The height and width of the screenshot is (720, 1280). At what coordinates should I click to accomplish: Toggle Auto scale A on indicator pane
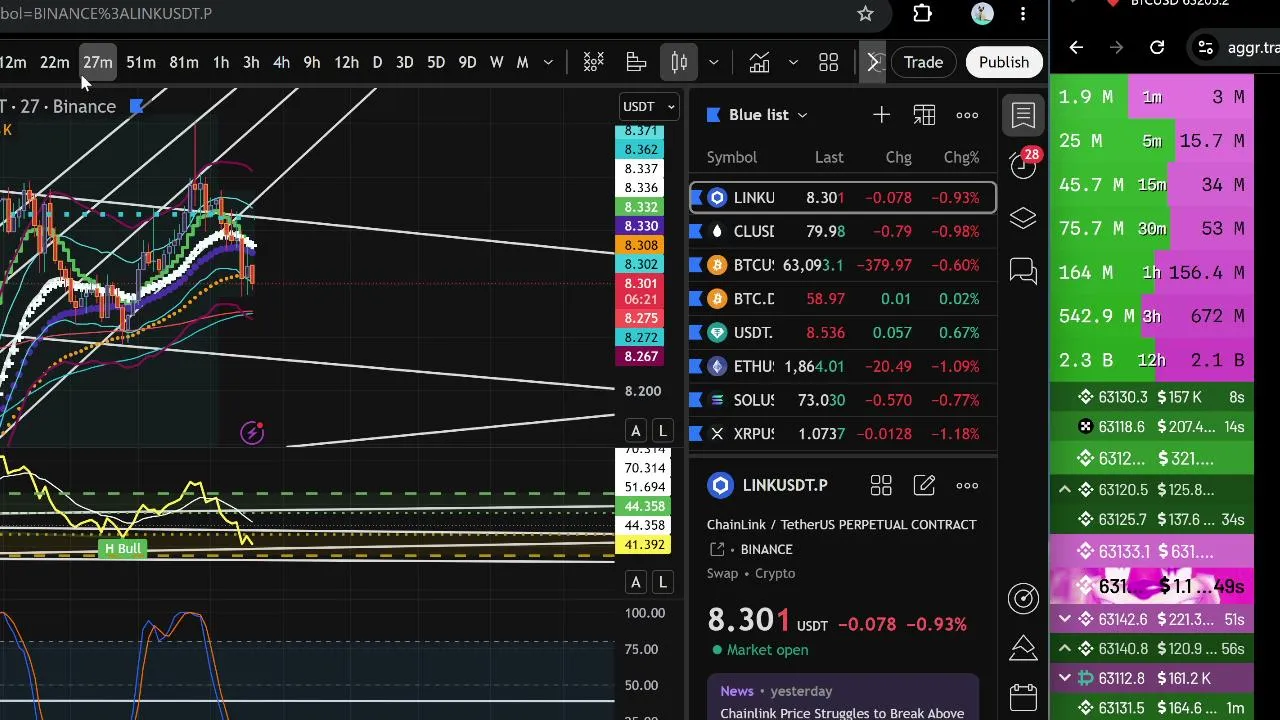pos(636,582)
